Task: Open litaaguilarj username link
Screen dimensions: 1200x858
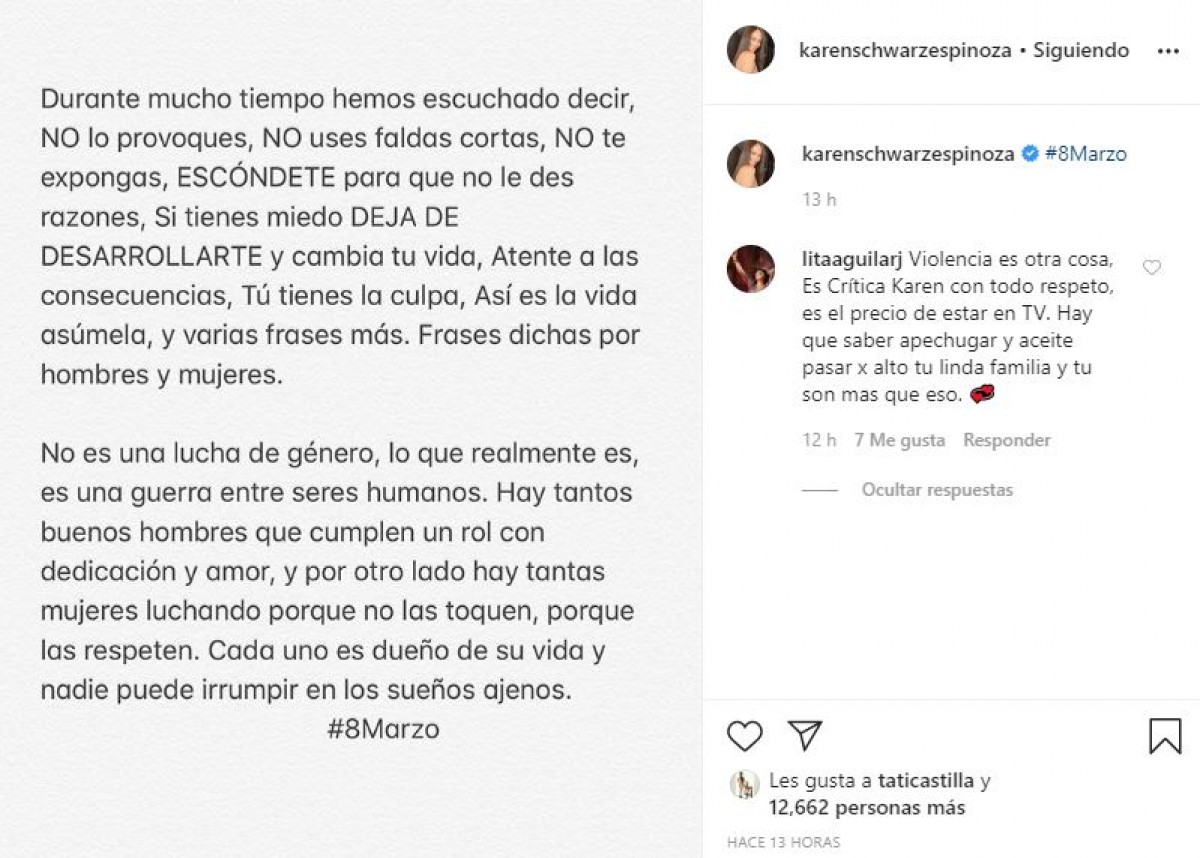Action: coord(852,258)
